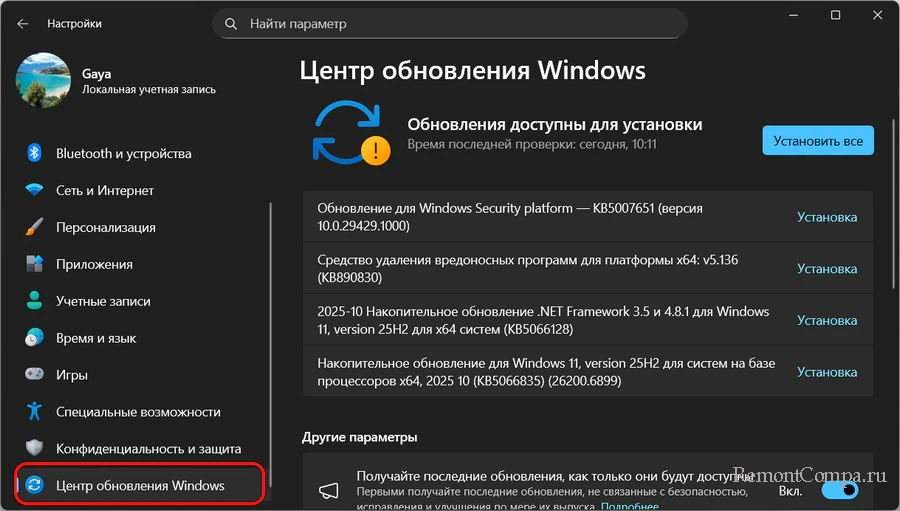Click inside the Найти параметр search field

pos(460,23)
